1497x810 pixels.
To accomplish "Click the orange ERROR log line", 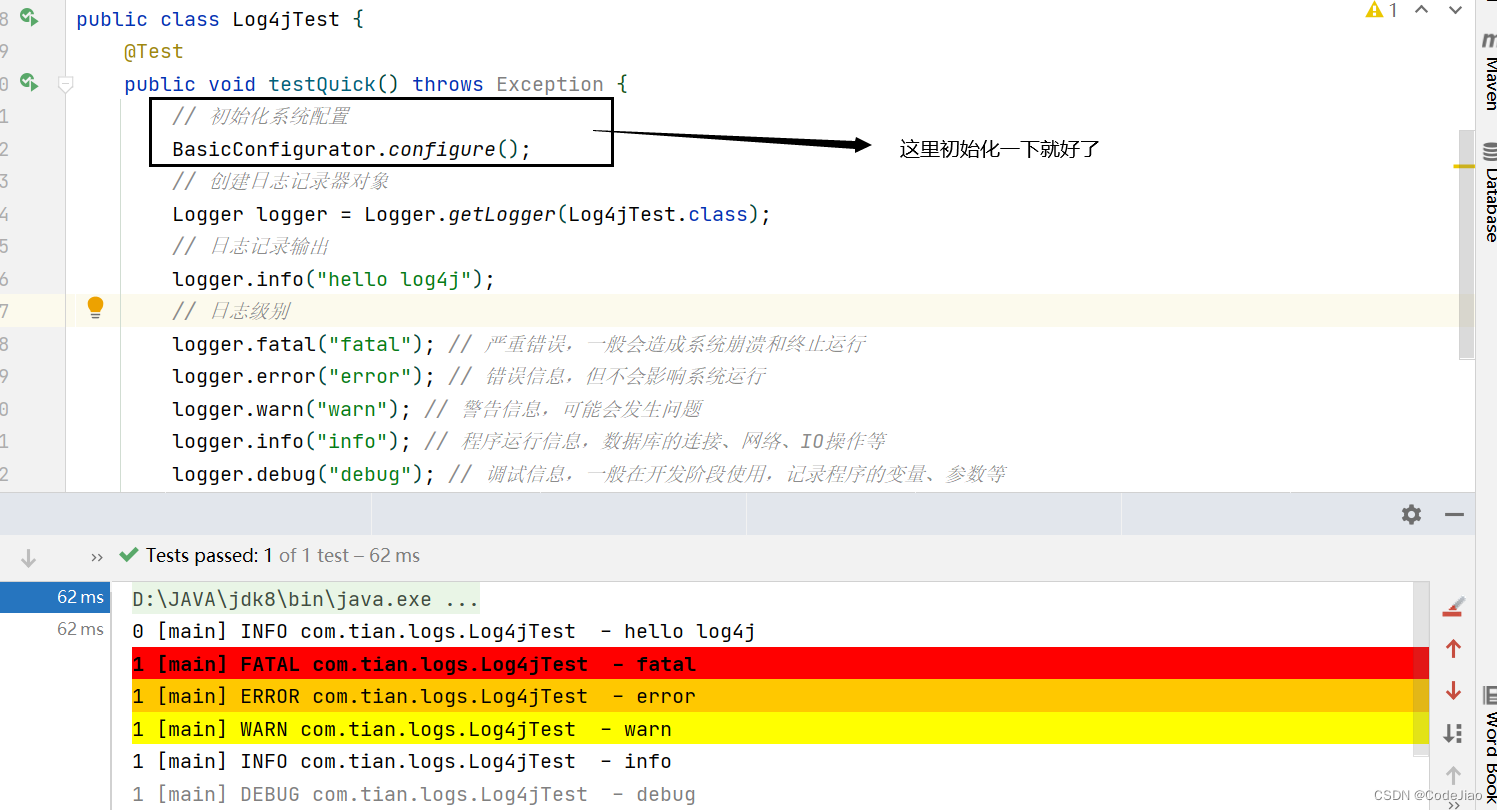I will 780,696.
